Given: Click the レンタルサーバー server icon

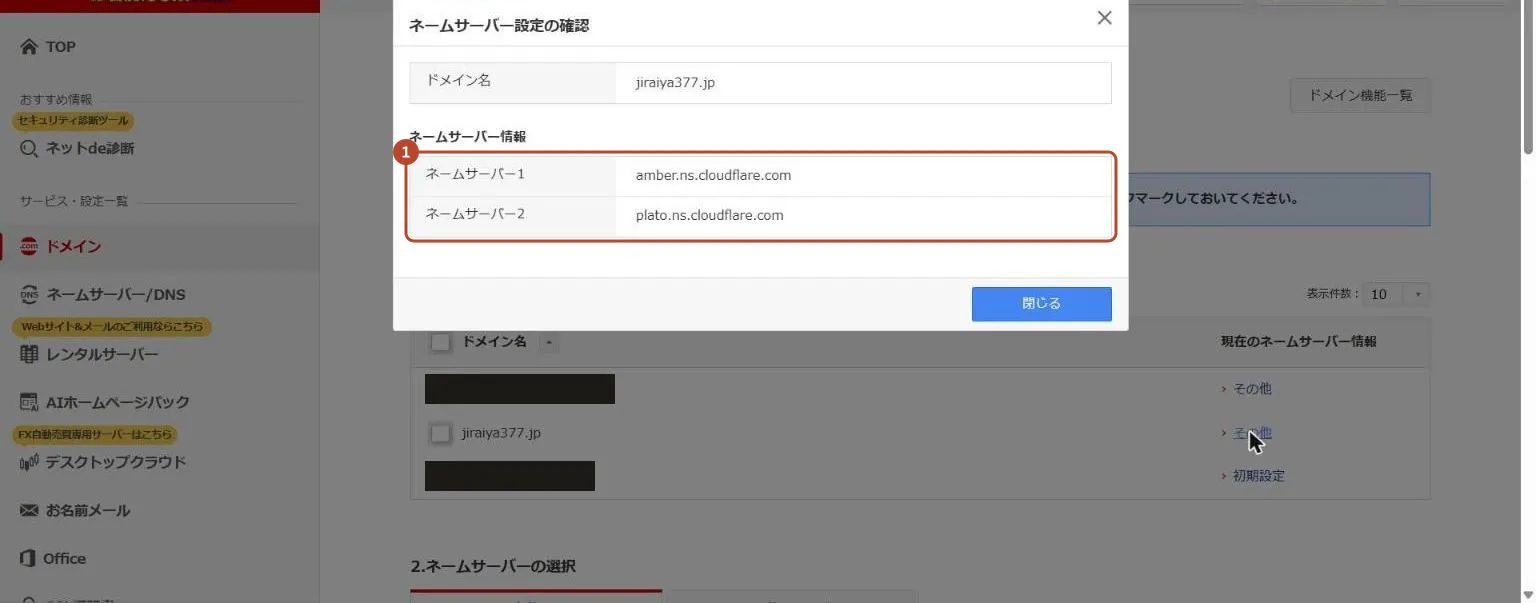Looking at the screenshot, I should [29, 354].
